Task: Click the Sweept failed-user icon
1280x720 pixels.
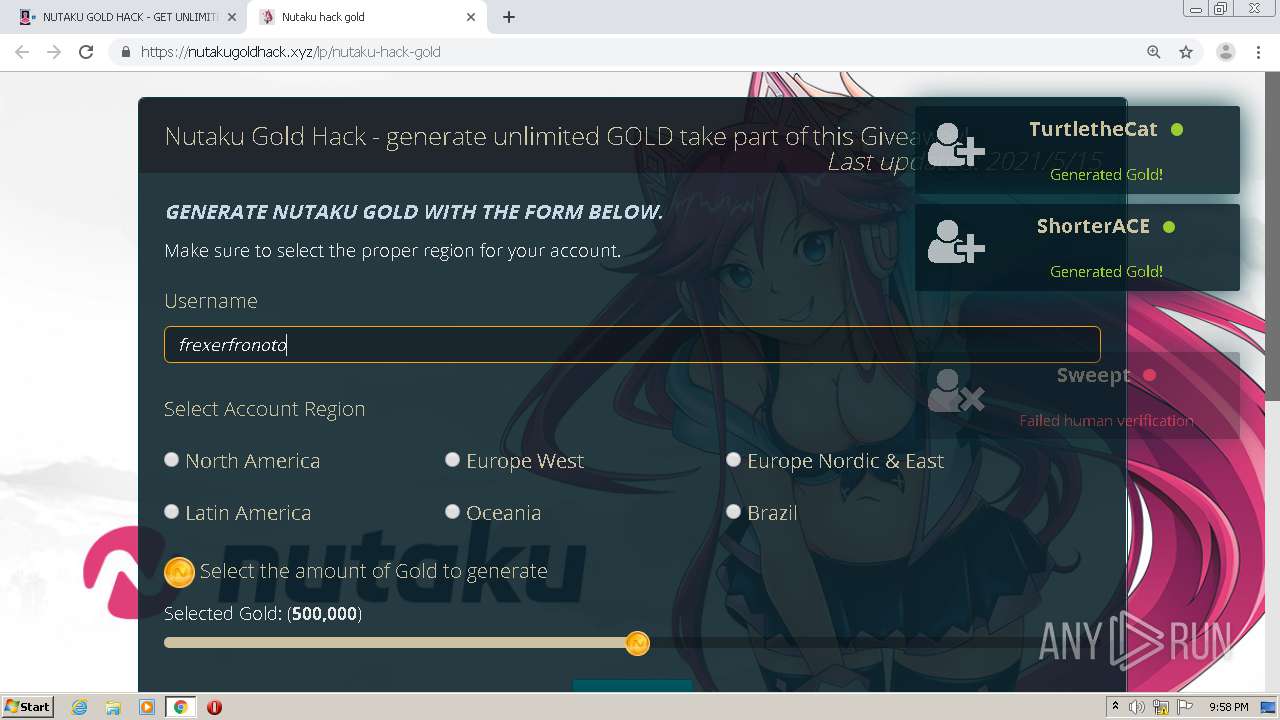Action: point(956,390)
